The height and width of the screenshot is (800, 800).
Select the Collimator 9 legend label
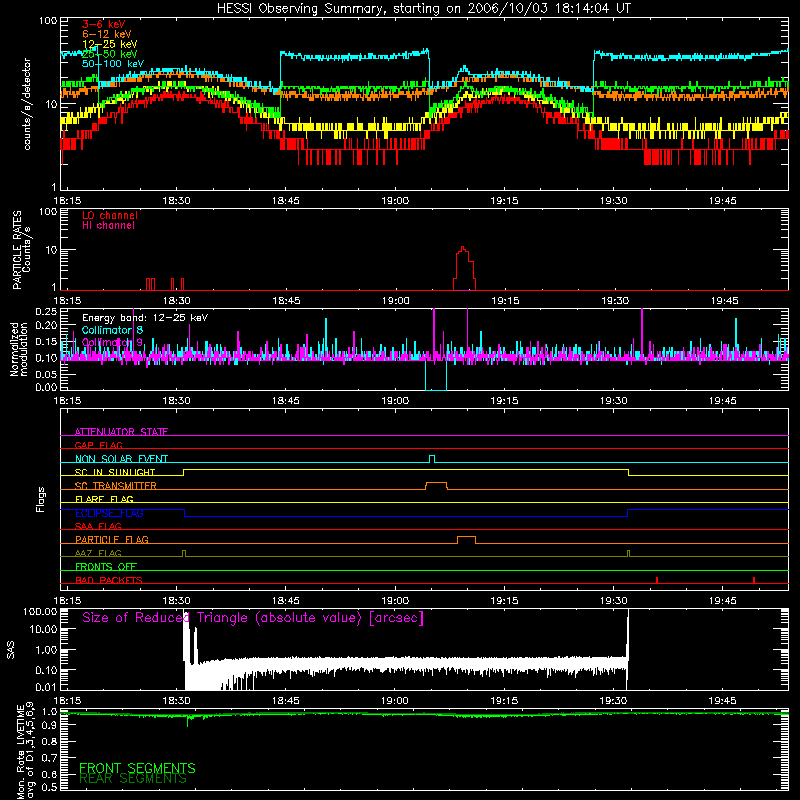click(112, 342)
